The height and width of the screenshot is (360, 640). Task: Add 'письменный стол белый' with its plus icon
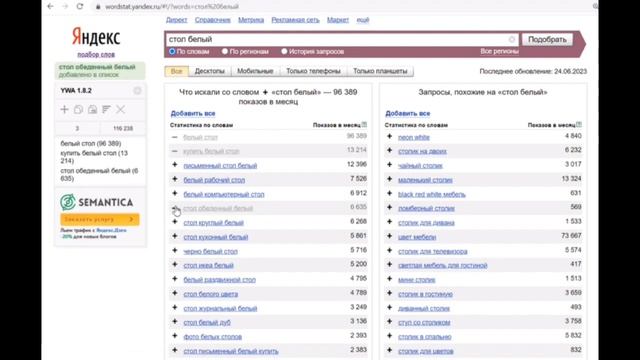[175, 165]
